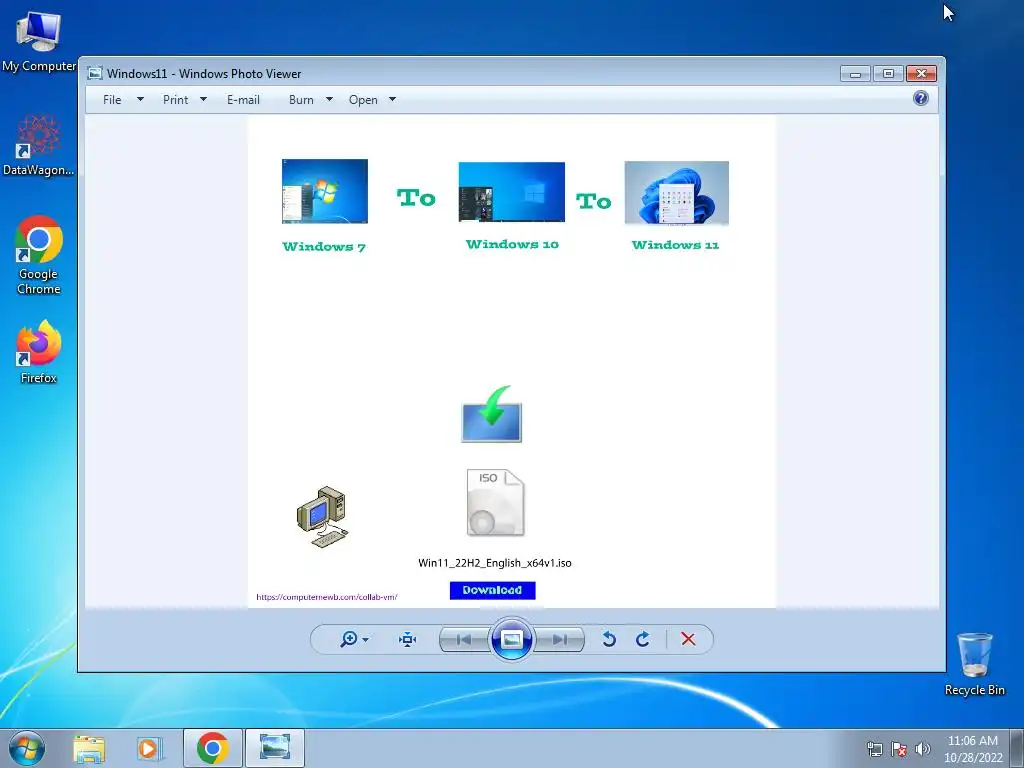The width and height of the screenshot is (1024, 768).
Task: Click the DataWagon desktop shortcut
Action: click(x=39, y=145)
